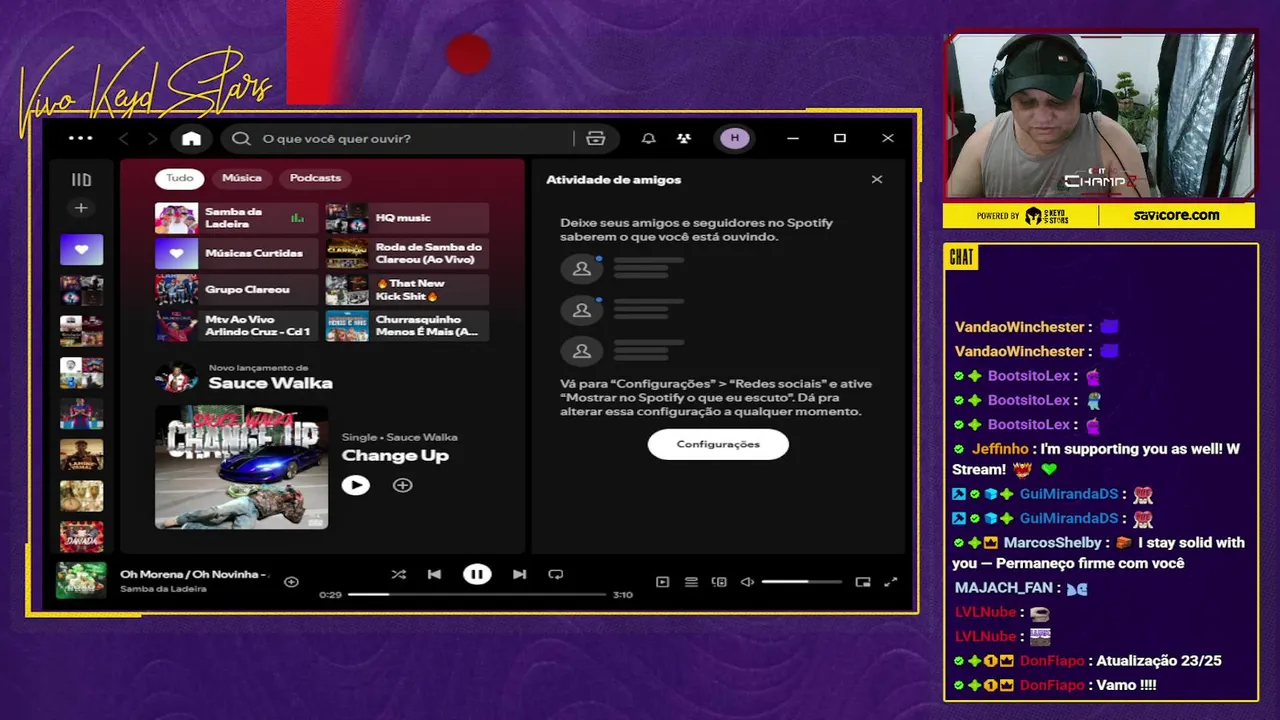Open Samba da Ladeira playlist tile
1280x720 pixels.
pyautogui.click(x=236, y=218)
